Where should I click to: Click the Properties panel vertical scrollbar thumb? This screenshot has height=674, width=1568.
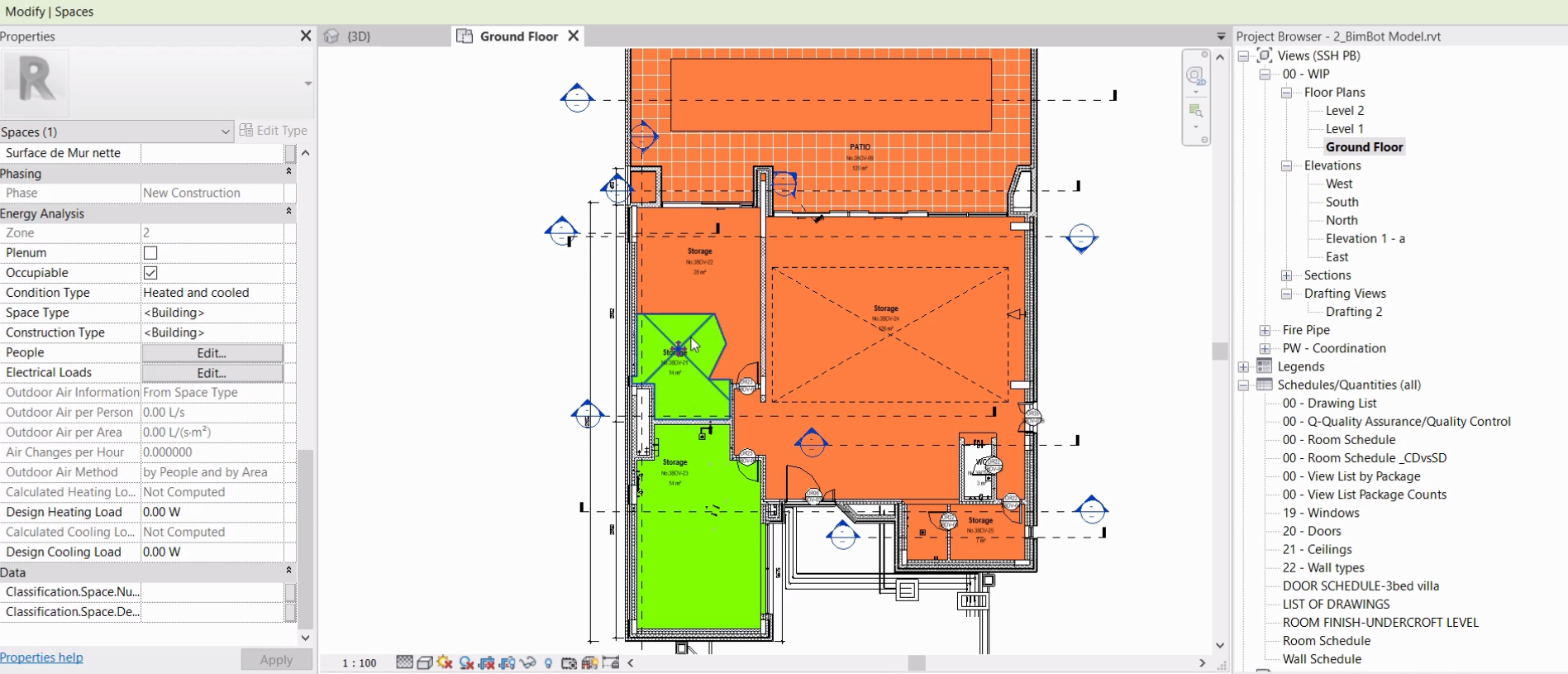point(305,539)
